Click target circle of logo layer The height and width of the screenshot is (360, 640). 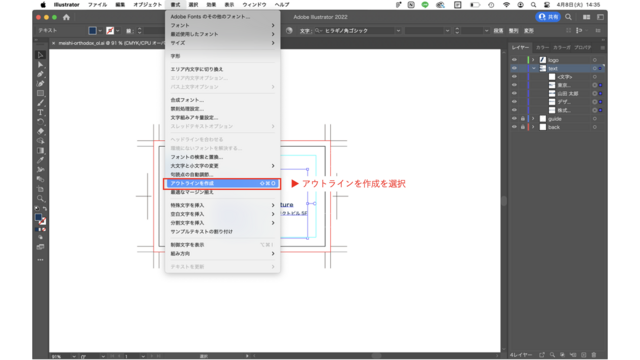tap(595, 60)
